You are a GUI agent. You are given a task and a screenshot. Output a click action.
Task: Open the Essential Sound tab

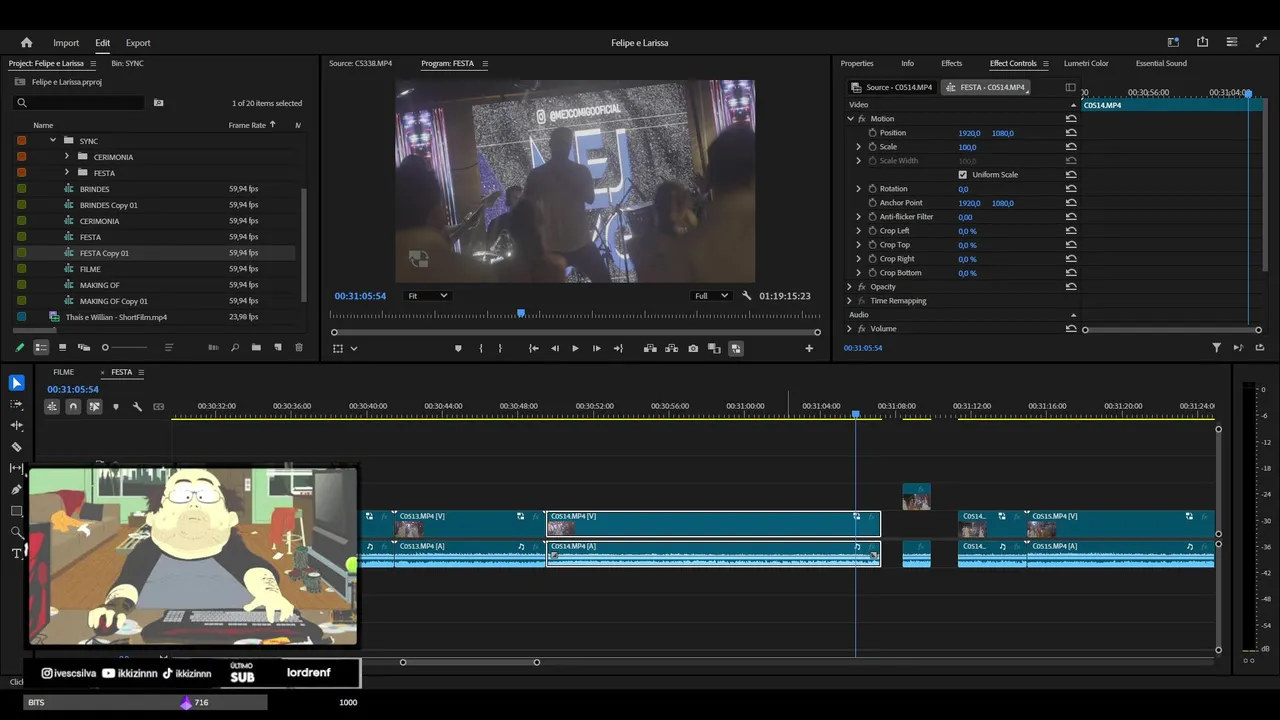[1161, 63]
